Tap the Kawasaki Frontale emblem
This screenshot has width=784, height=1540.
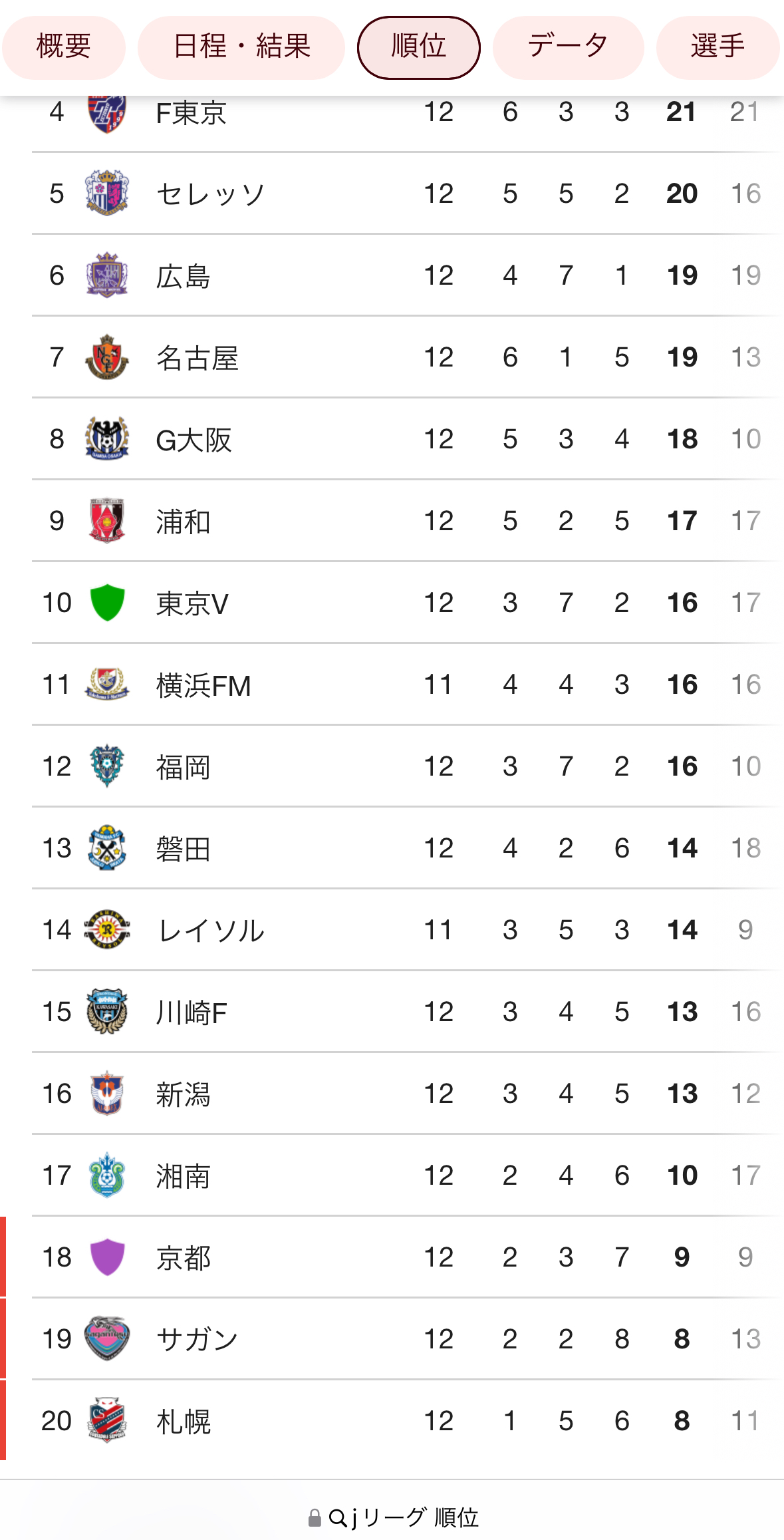pyautogui.click(x=106, y=1011)
